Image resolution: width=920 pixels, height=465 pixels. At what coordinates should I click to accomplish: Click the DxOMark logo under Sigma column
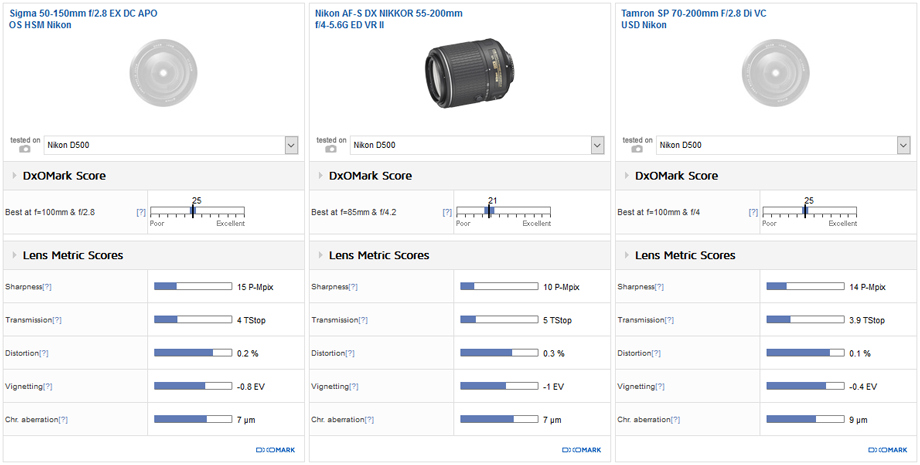(276, 450)
